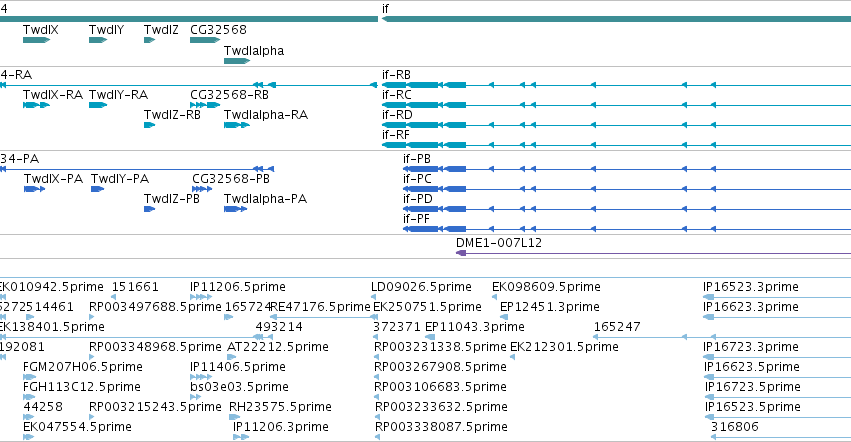Image resolution: width=851 pixels, height=442 pixels.
Task: Open the if-RD transcript
Action: 616,125
